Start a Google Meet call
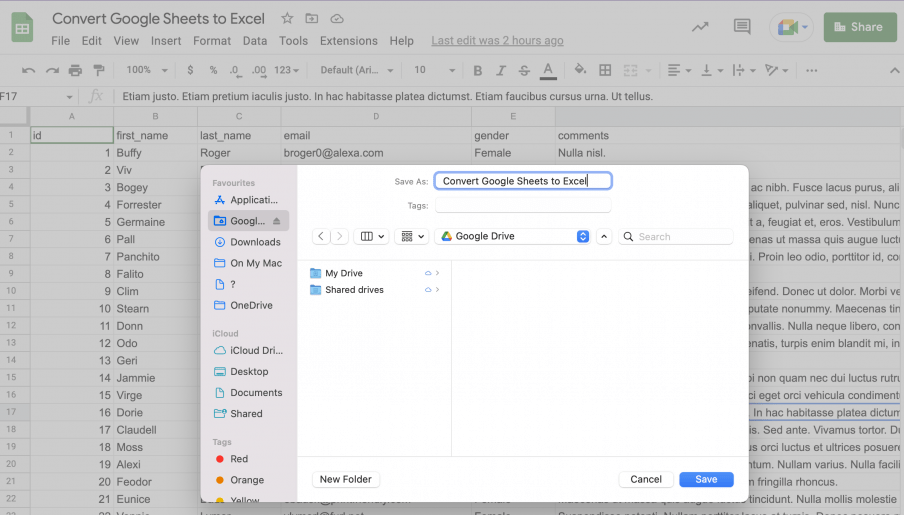This screenshot has width=904, height=515. [x=791, y=27]
